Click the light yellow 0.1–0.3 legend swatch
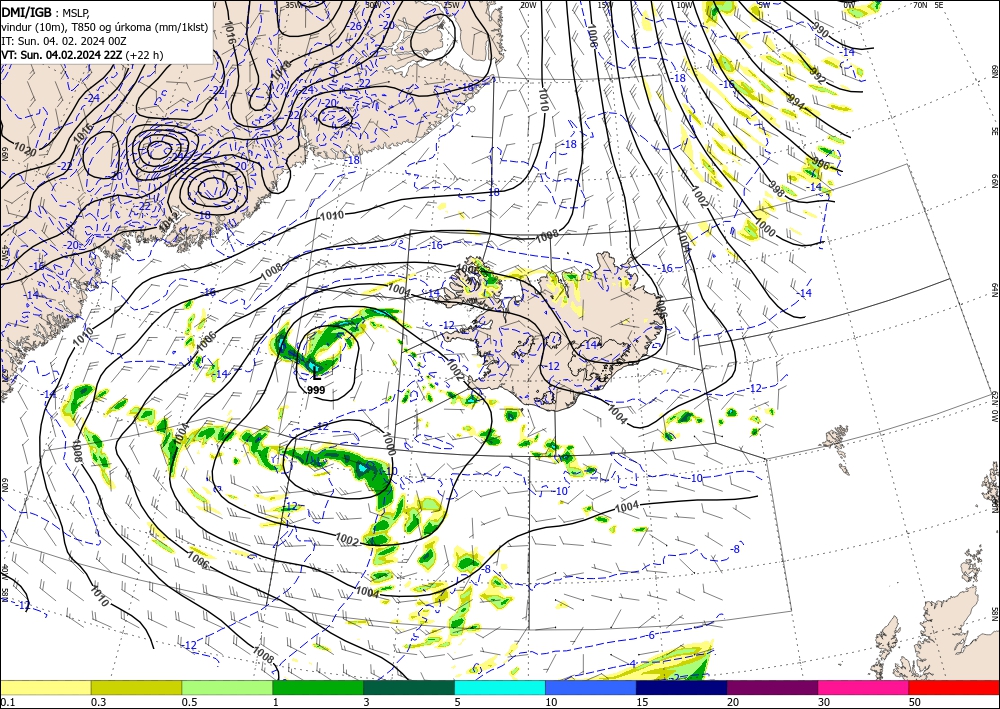Screen dimensions: 1000x709 [45, 687]
